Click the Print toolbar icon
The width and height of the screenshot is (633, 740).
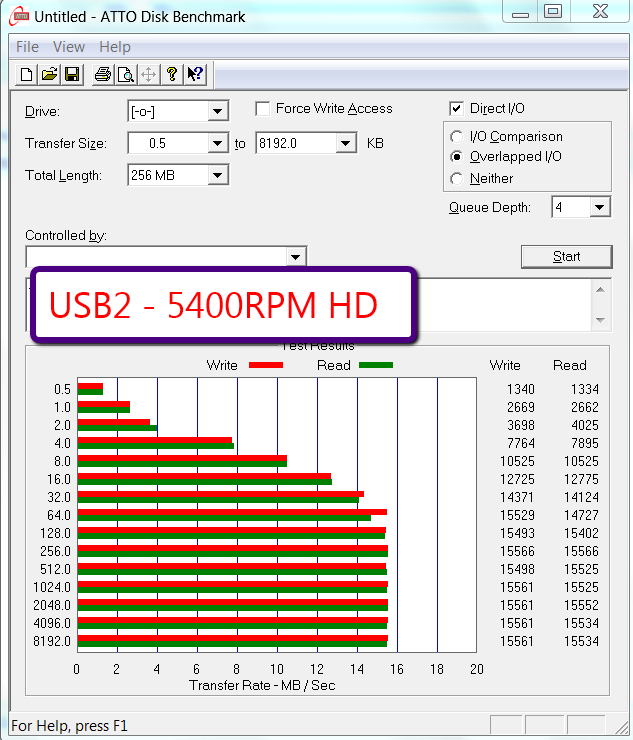tap(103, 75)
